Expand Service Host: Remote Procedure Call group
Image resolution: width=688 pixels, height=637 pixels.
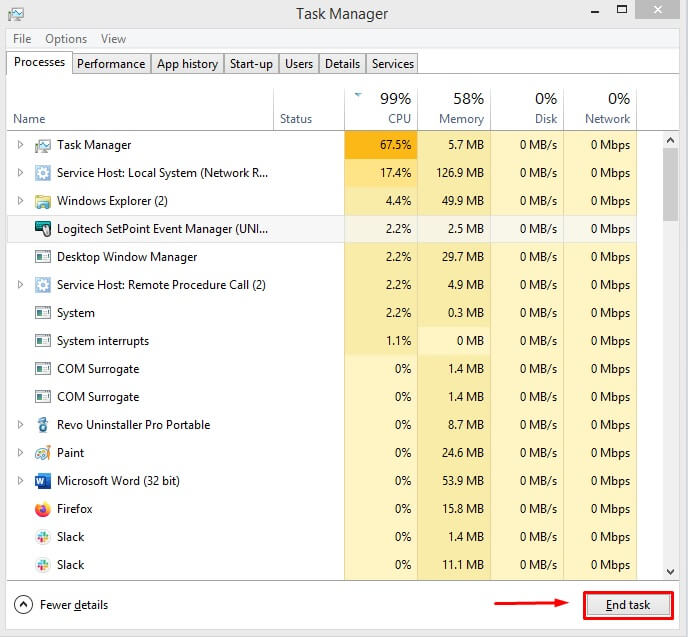point(20,284)
